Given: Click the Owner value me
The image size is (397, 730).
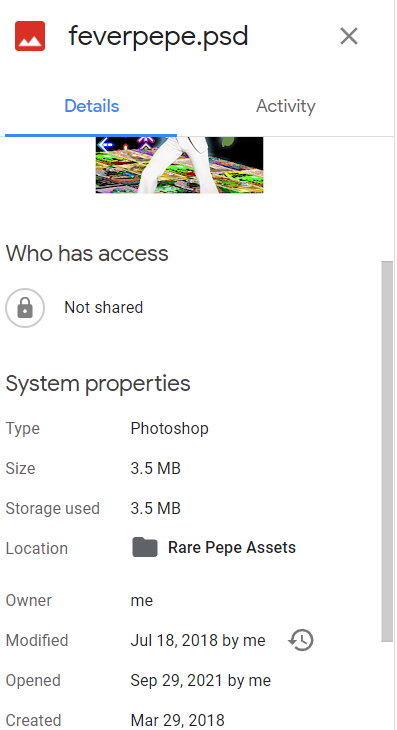Looking at the screenshot, I should click(x=141, y=601).
